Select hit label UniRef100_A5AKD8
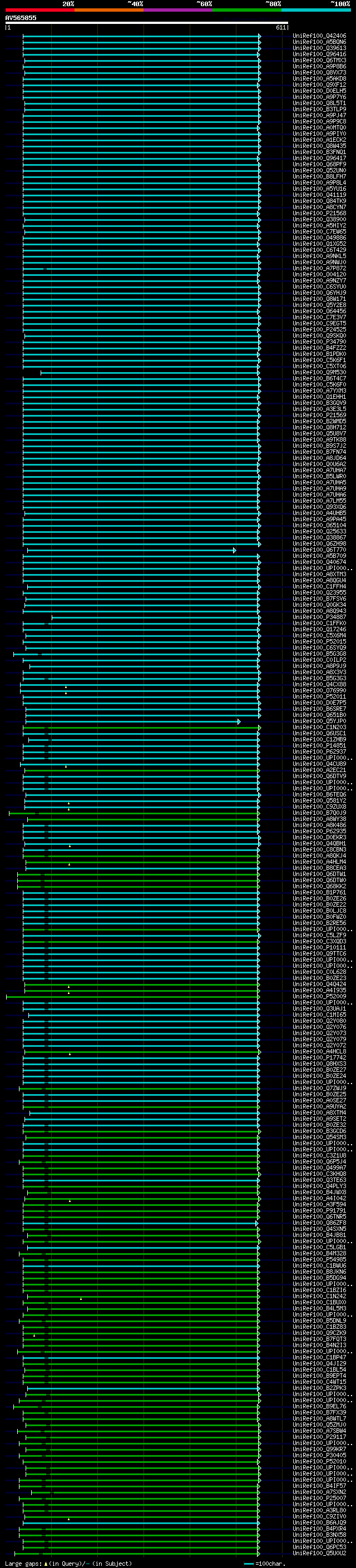This screenshot has height=1568, width=356. pyautogui.click(x=319, y=78)
